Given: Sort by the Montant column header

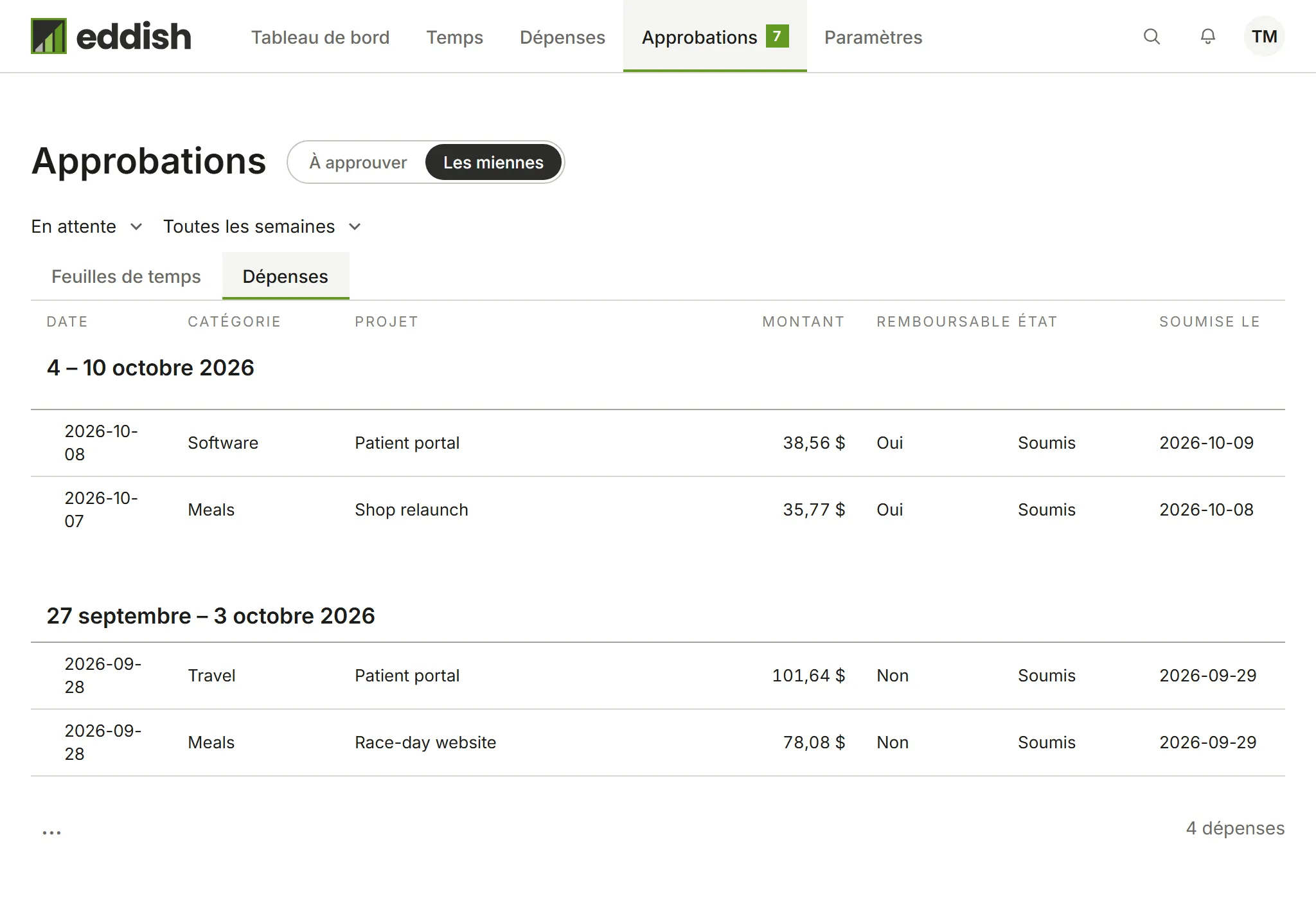Looking at the screenshot, I should (x=803, y=321).
